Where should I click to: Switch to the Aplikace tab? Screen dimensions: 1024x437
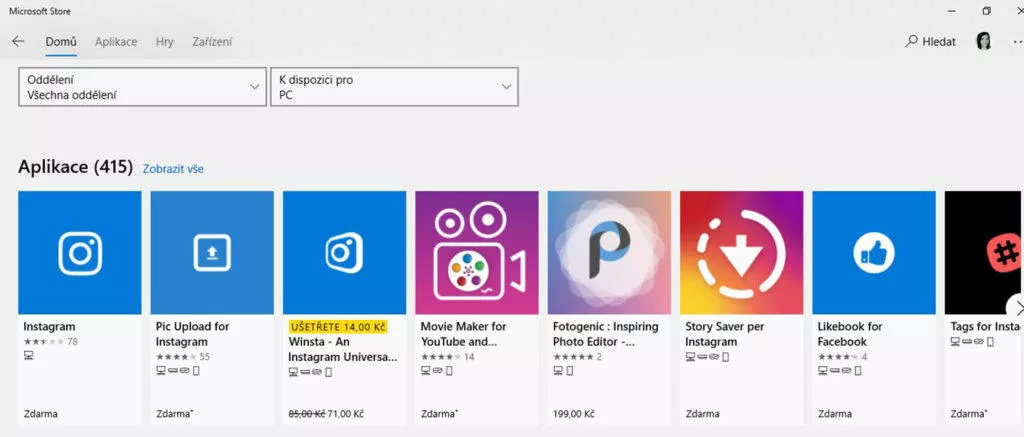point(116,42)
